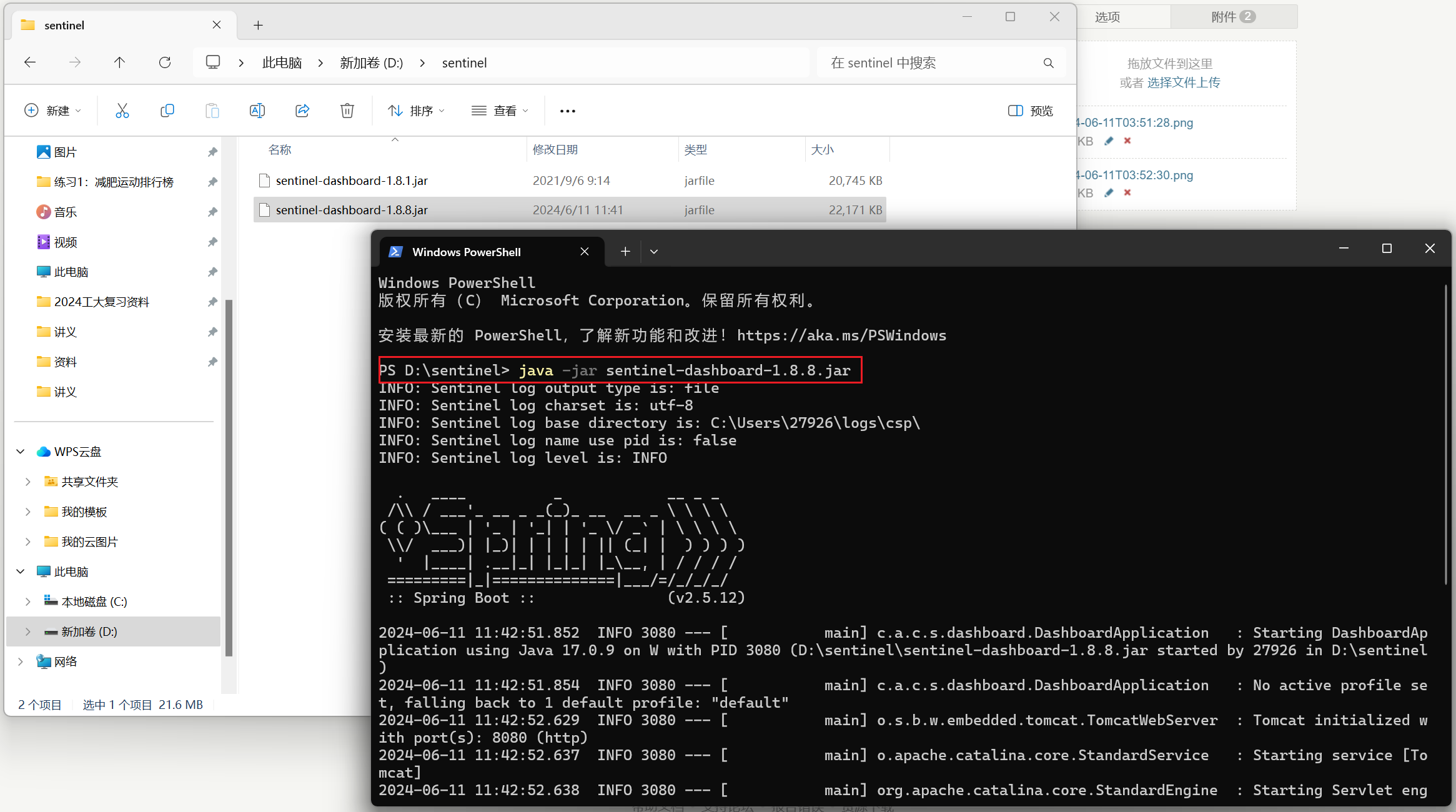The image size is (1456, 812).
Task: Click the Cut scissors icon in Explorer toolbar
Action: coord(122,111)
